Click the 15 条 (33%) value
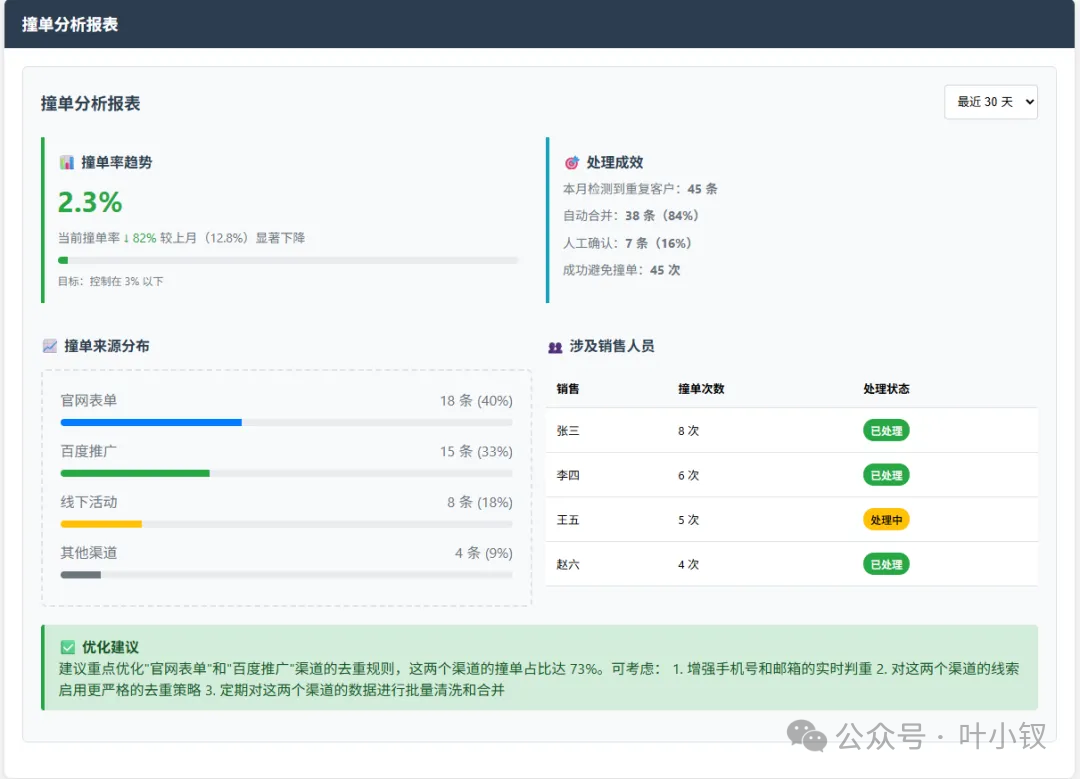The width and height of the screenshot is (1080, 779). coord(476,452)
